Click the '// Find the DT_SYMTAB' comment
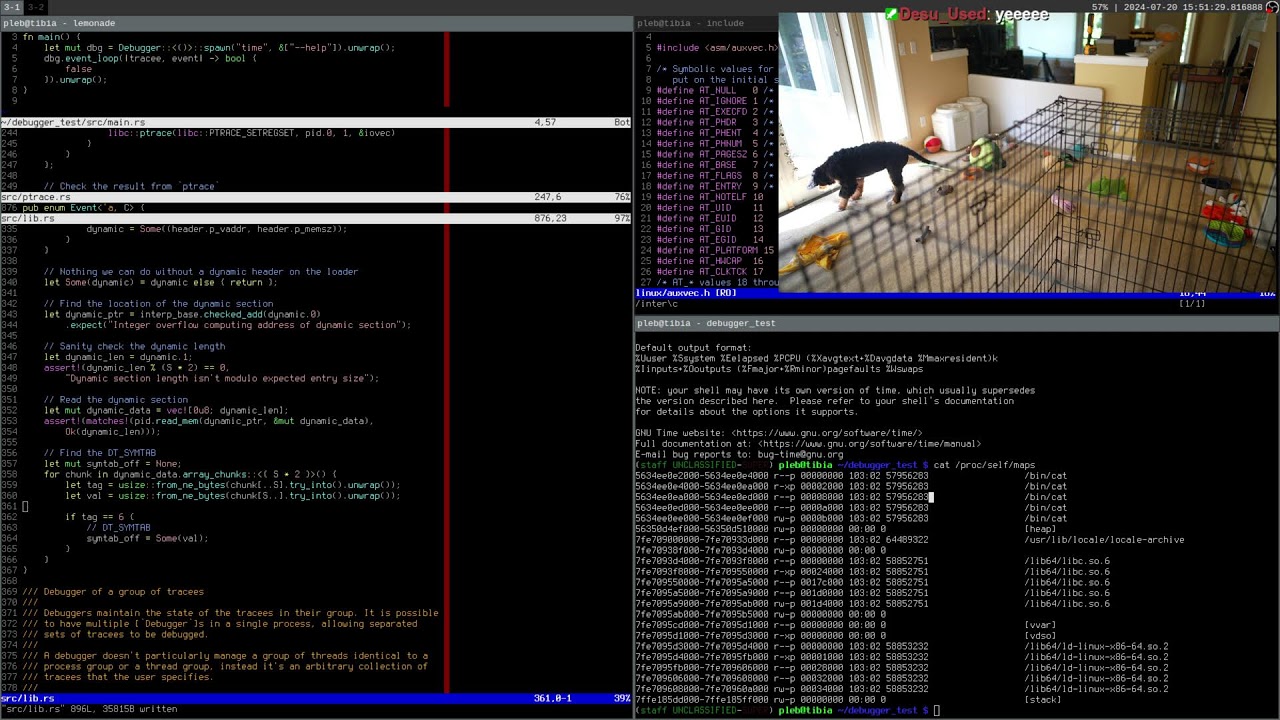 coord(99,453)
